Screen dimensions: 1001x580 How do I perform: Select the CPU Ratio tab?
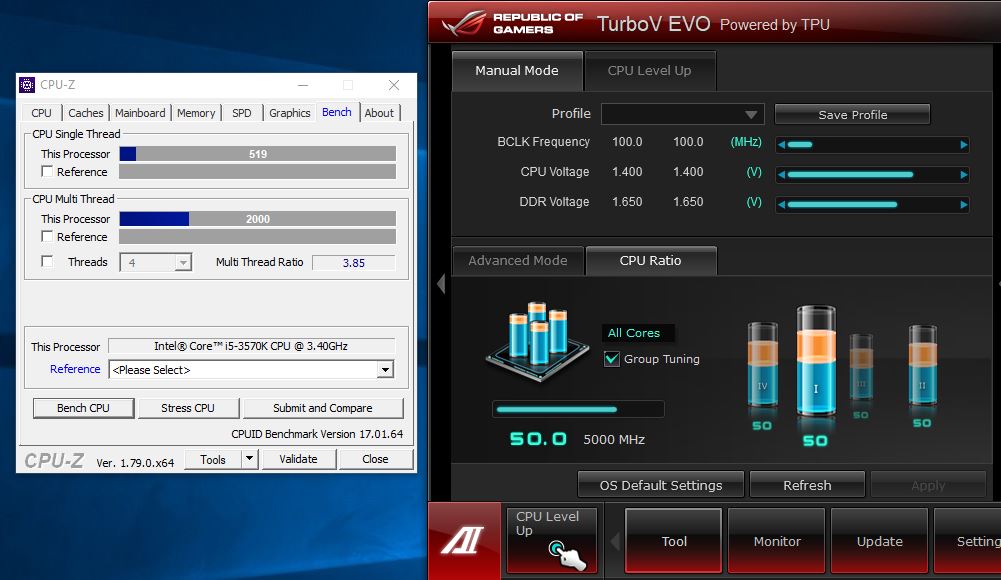tap(651, 261)
